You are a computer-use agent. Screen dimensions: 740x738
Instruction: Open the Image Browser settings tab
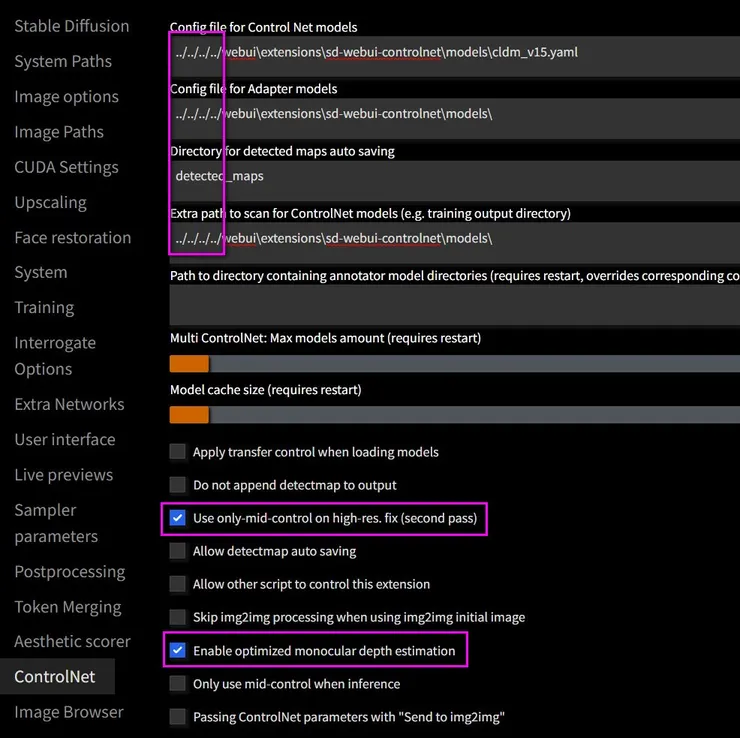tap(68, 712)
